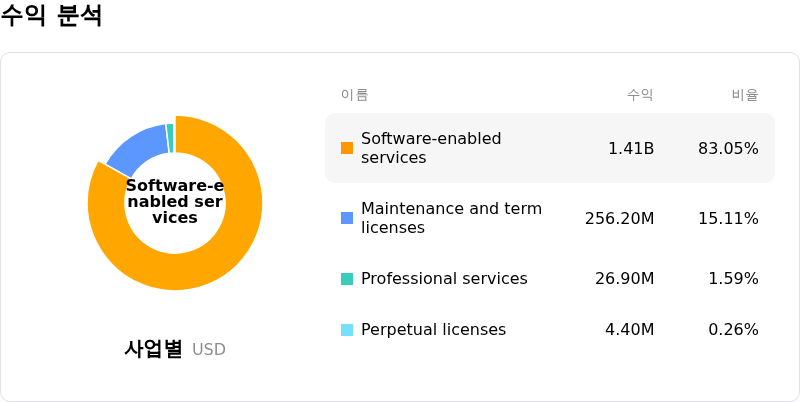Click the light blue Perpetual licenses swatch
800x402 pixels.
coord(347,330)
